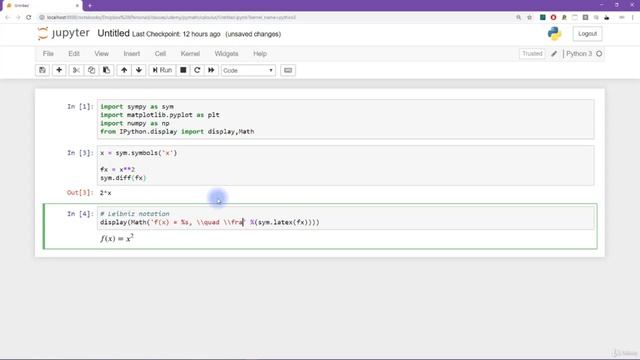Open the Insert menu

(132, 54)
